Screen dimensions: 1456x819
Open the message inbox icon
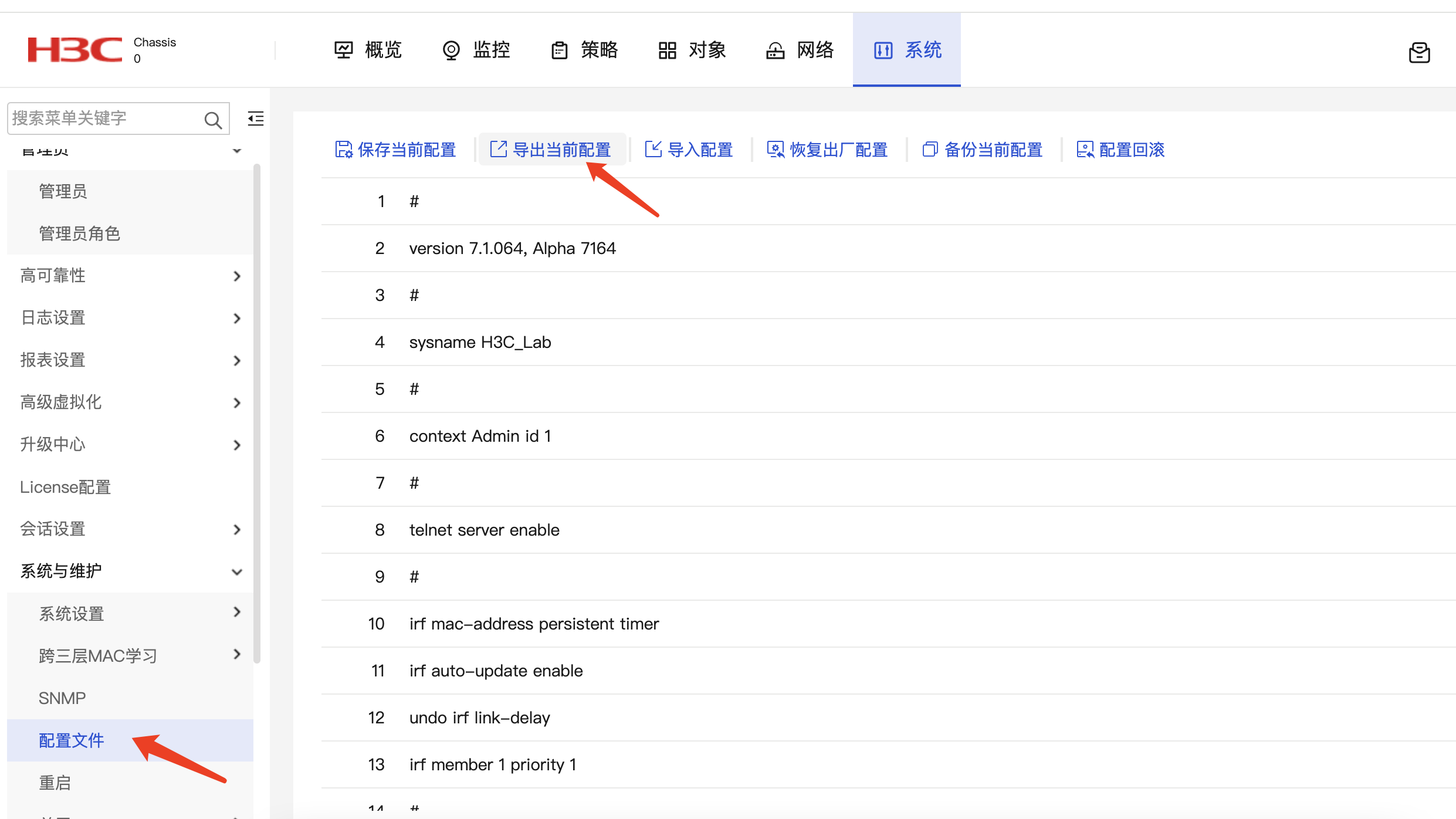click(x=1419, y=53)
